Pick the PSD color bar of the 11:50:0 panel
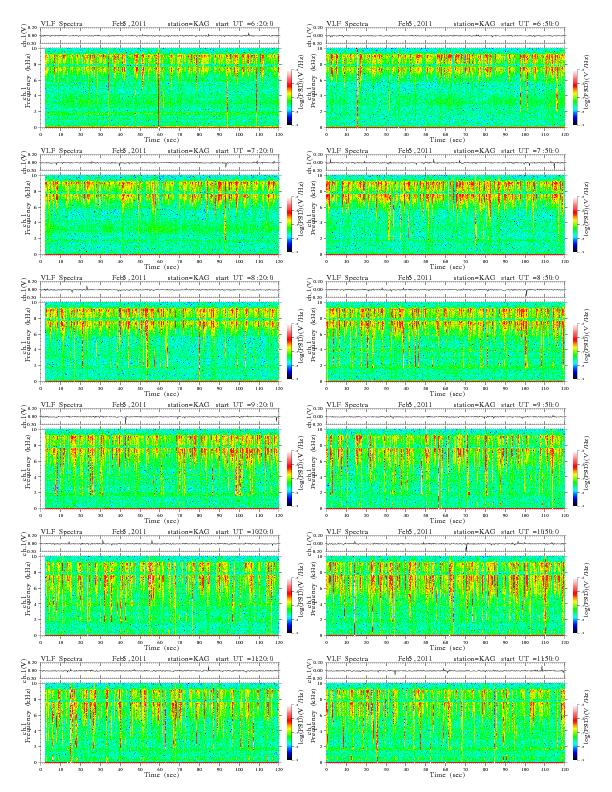The height and width of the screenshot is (792, 612). pos(576,733)
